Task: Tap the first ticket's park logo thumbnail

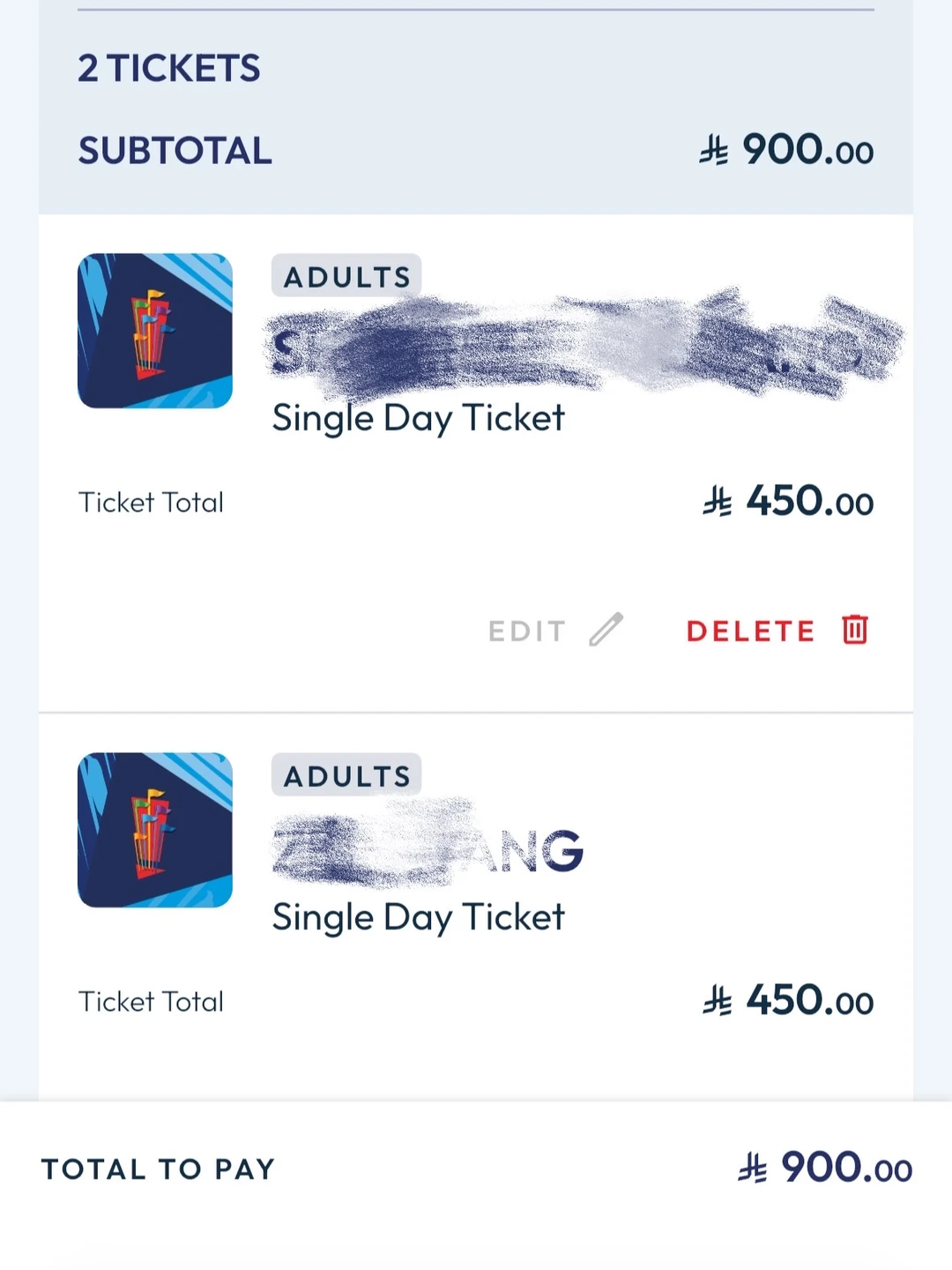Action: click(x=155, y=331)
